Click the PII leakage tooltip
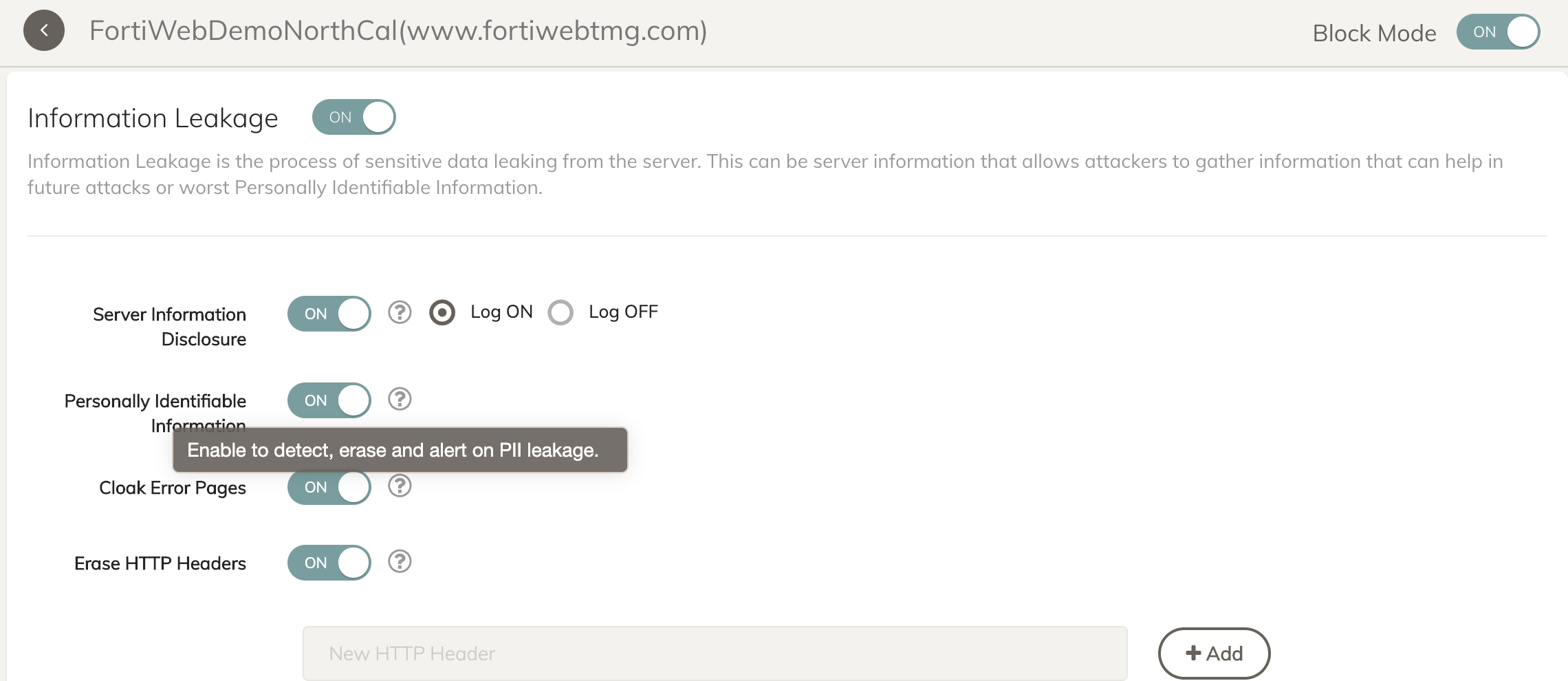1568x681 pixels. point(400,450)
